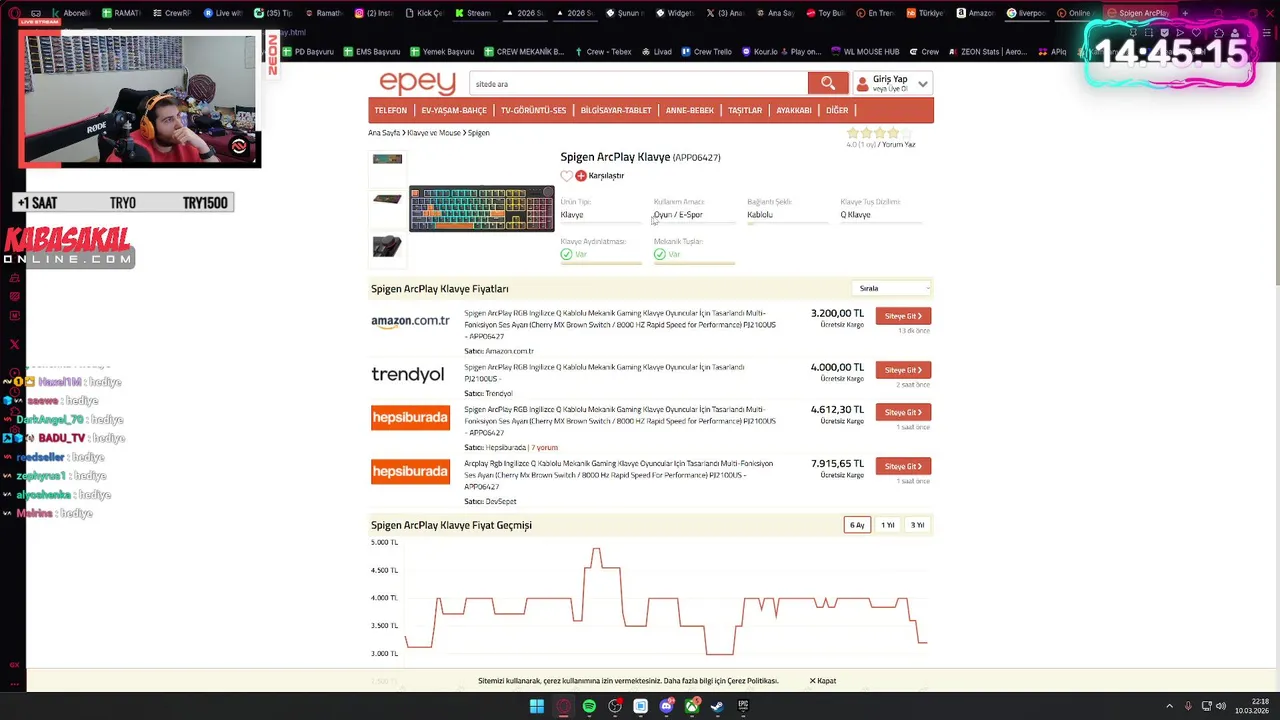This screenshot has width=1280, height=720.
Task: Open Spotify from the taskbar
Action: tap(589, 706)
